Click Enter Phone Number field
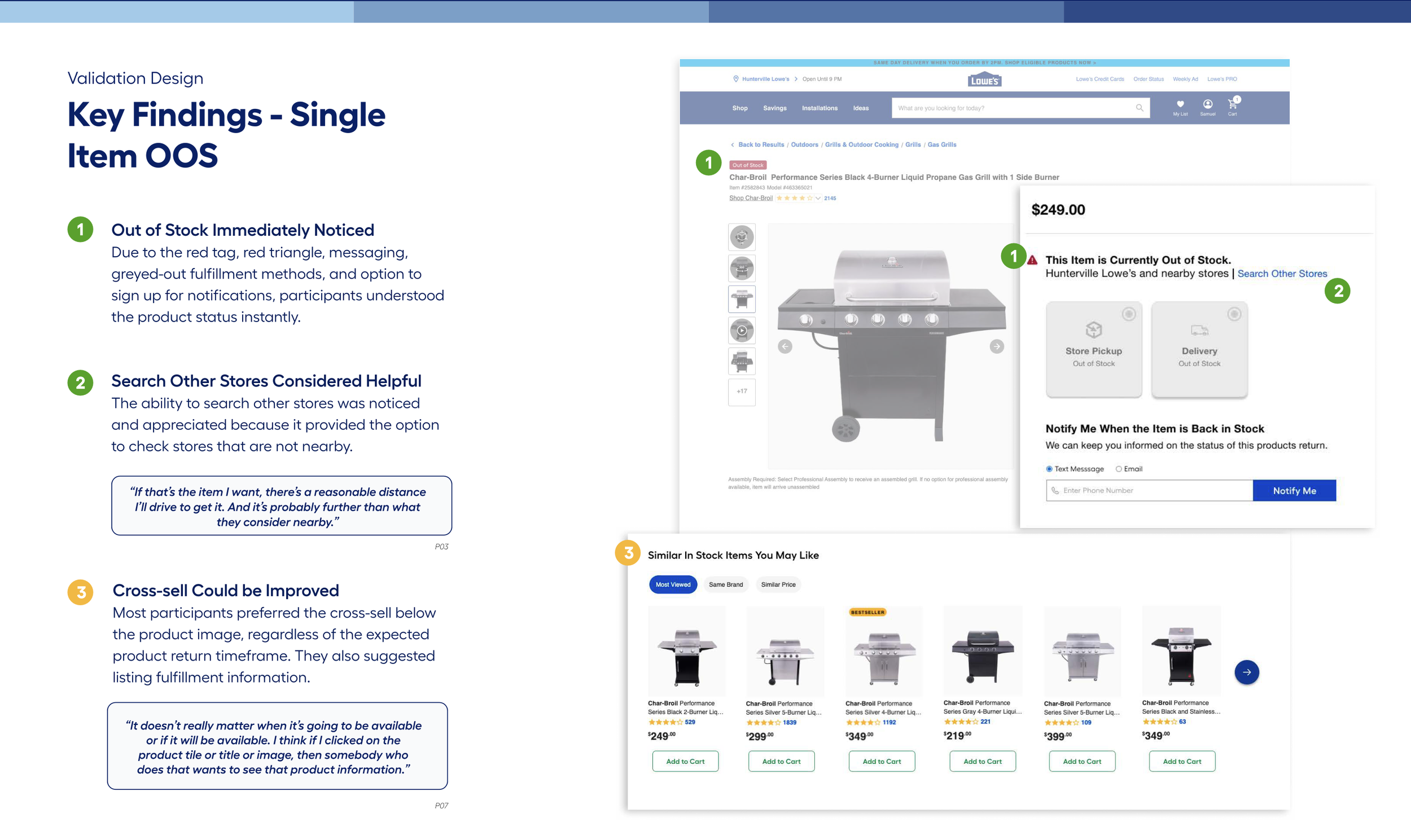Image resolution: width=1411 pixels, height=840 pixels. (1150, 491)
